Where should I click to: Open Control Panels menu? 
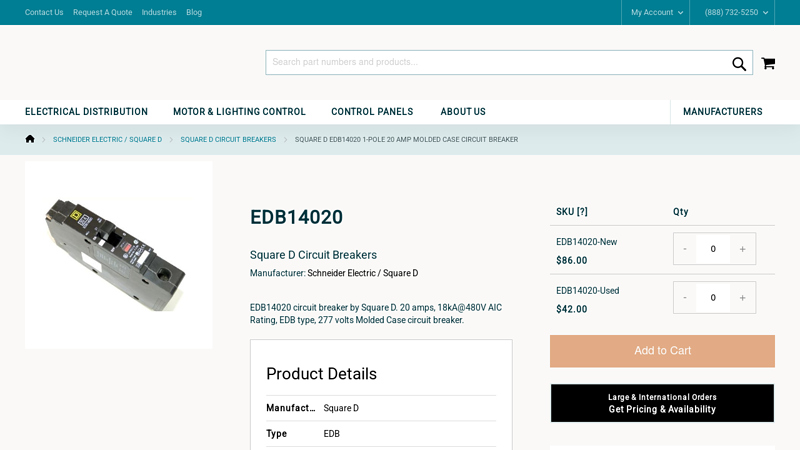tap(372, 112)
